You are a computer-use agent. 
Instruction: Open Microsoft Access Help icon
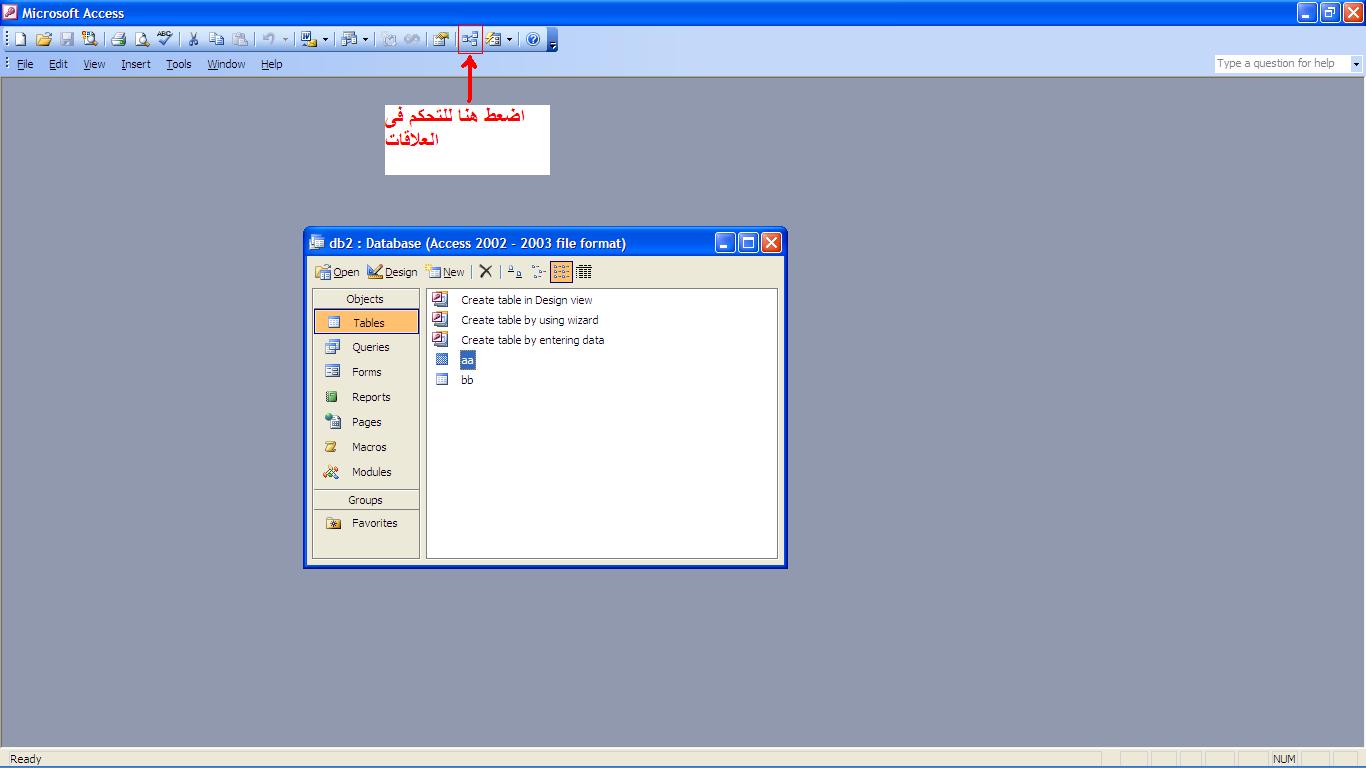[x=533, y=39]
